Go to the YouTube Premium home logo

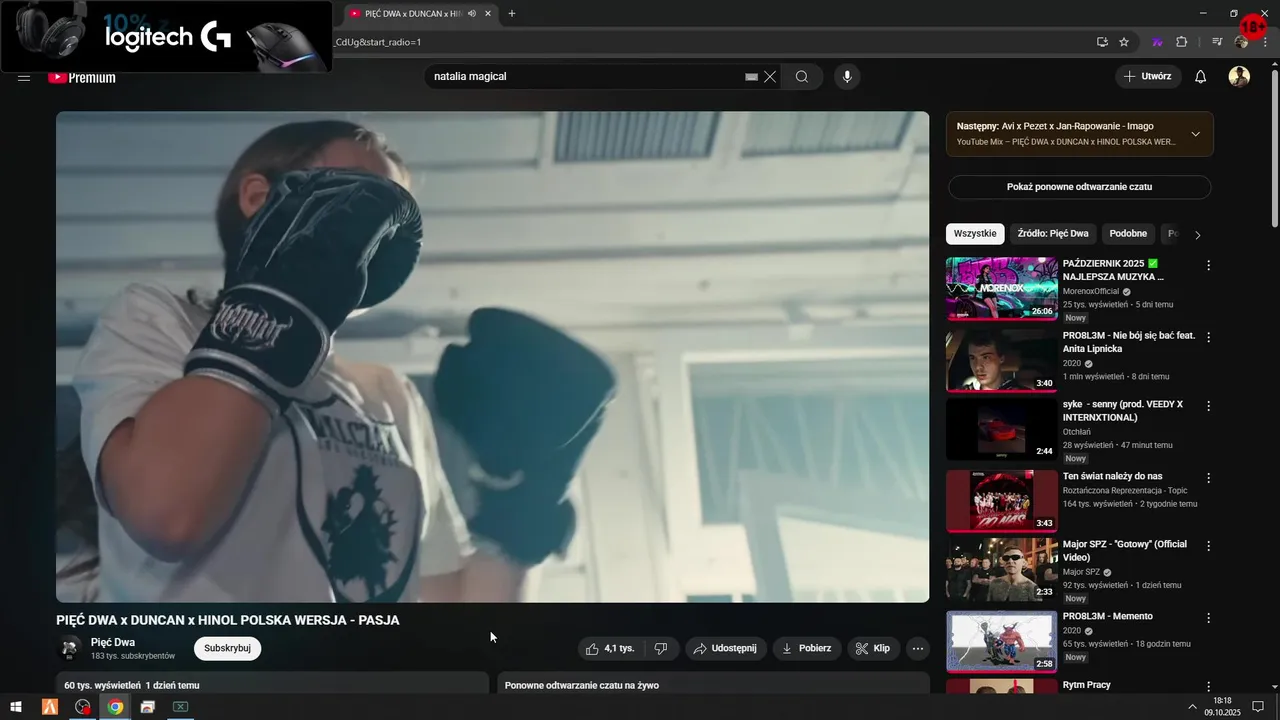point(82,77)
